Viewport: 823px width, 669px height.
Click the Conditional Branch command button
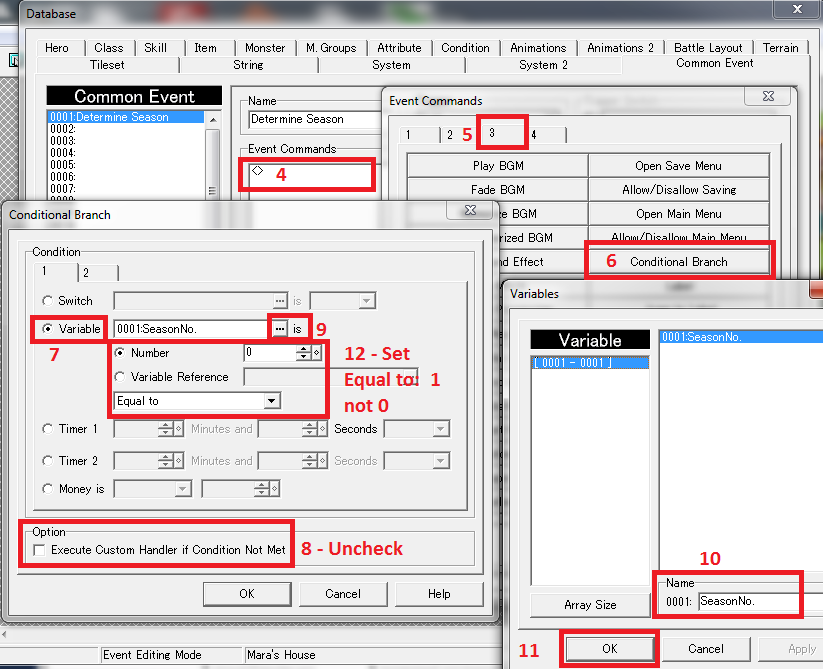point(679,261)
